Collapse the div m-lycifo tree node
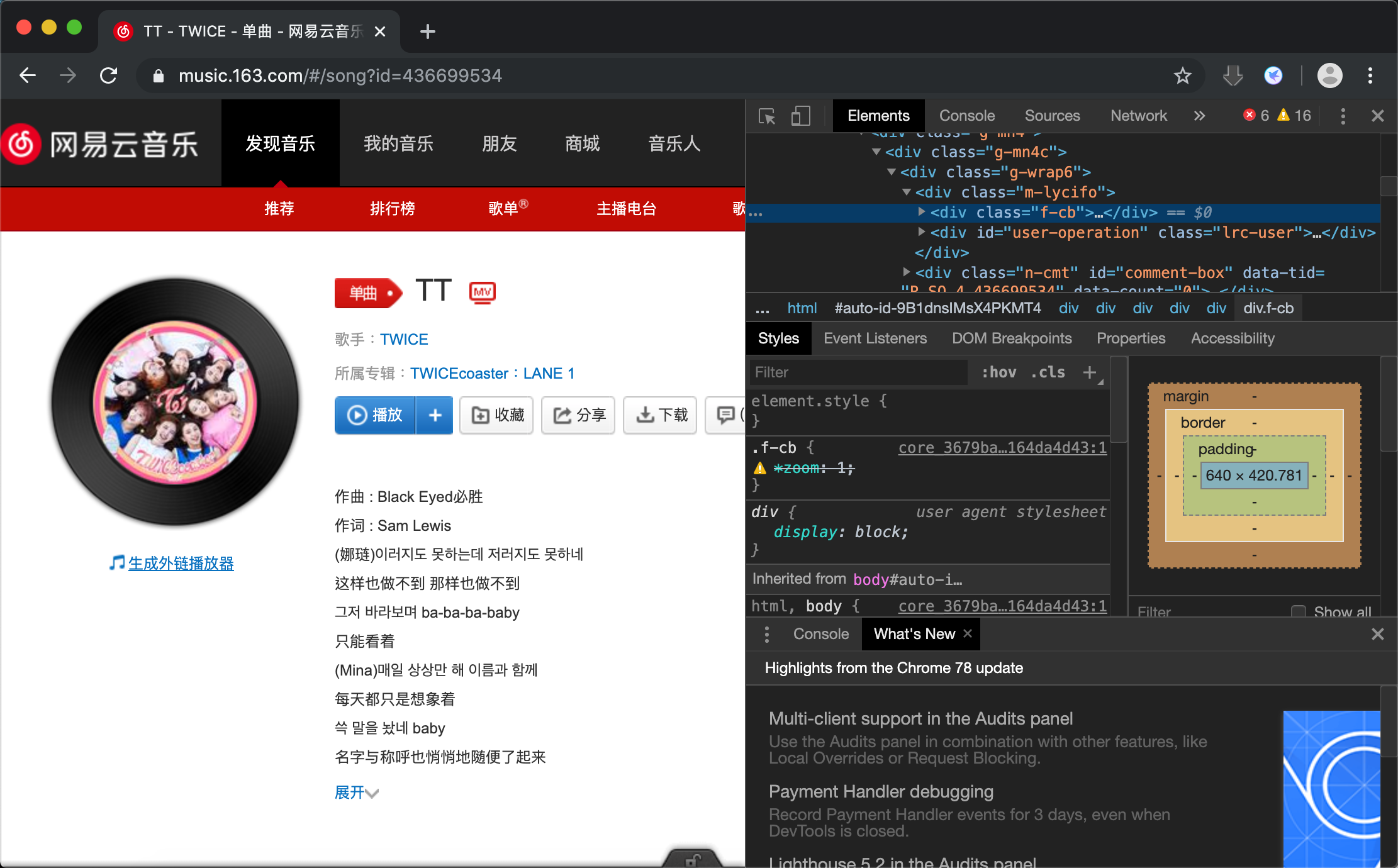Image resolution: width=1398 pixels, height=868 pixels. 907,192
